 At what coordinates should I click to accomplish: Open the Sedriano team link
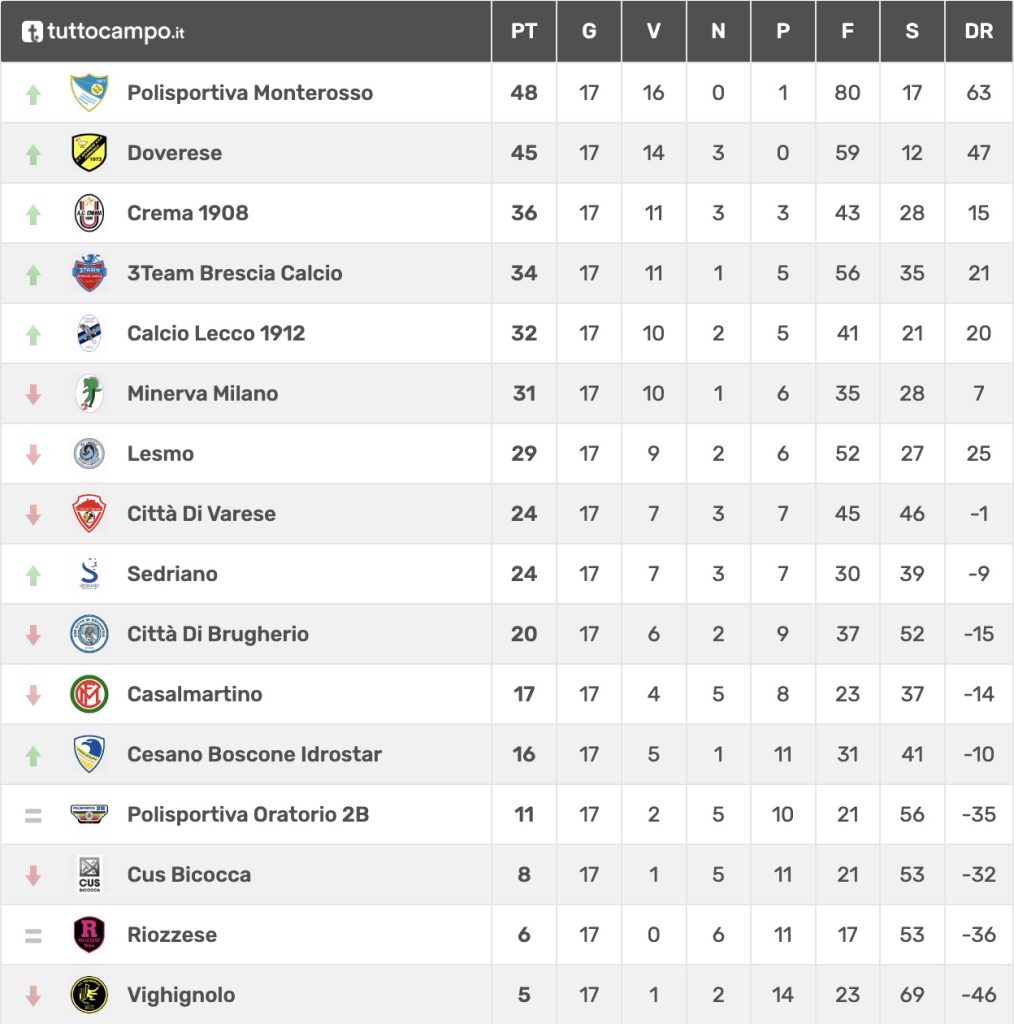click(172, 574)
